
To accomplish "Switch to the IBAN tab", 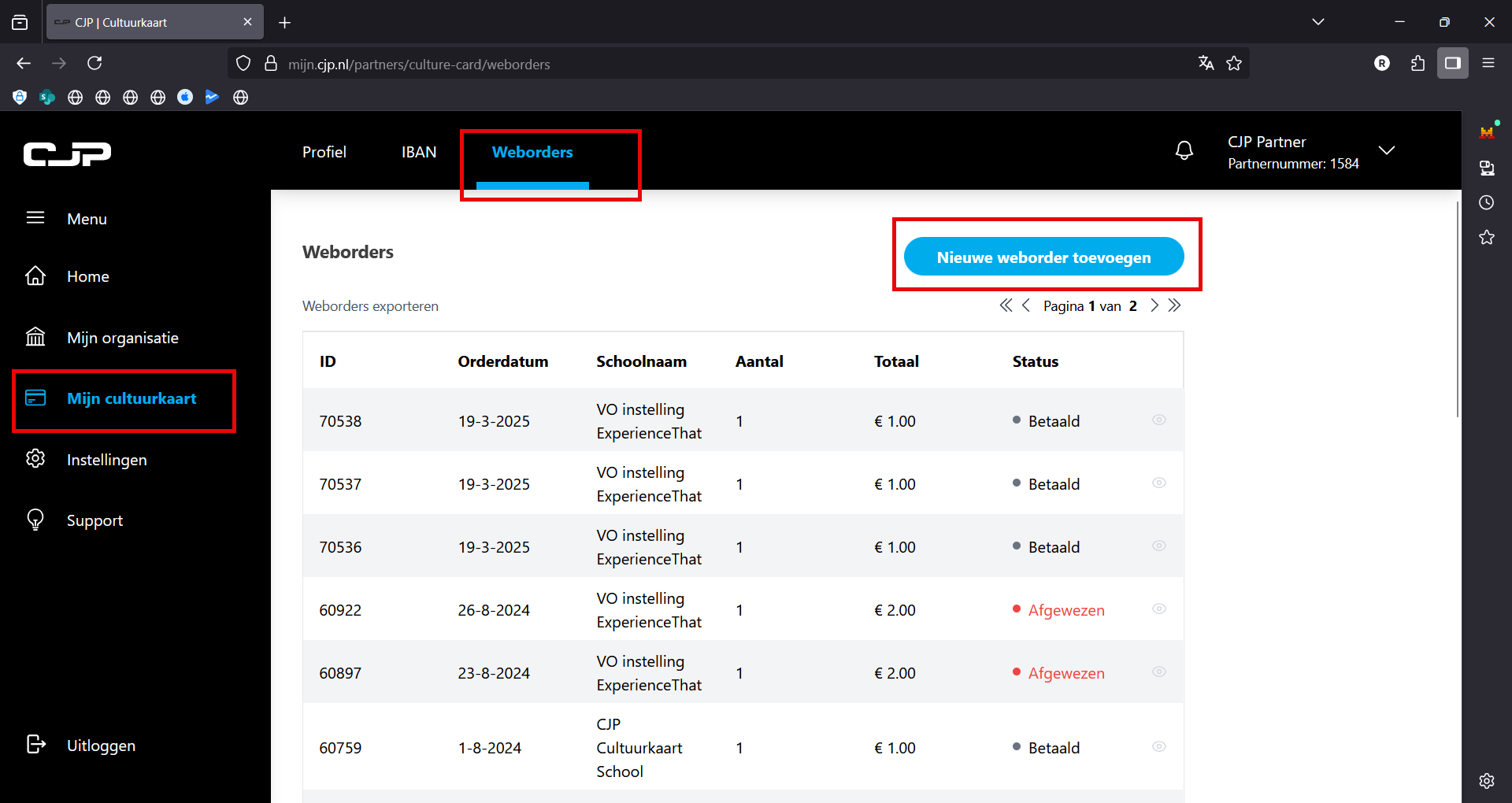I will click(x=419, y=152).
